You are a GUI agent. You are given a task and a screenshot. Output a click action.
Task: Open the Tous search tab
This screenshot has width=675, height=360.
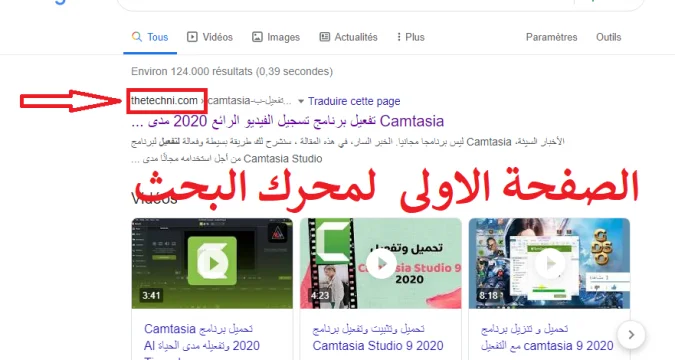150,37
